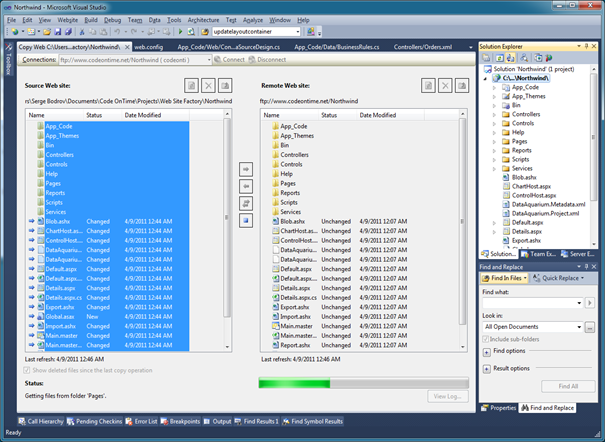
Task: Click the synchronize selected files icon
Action: (x=246, y=203)
